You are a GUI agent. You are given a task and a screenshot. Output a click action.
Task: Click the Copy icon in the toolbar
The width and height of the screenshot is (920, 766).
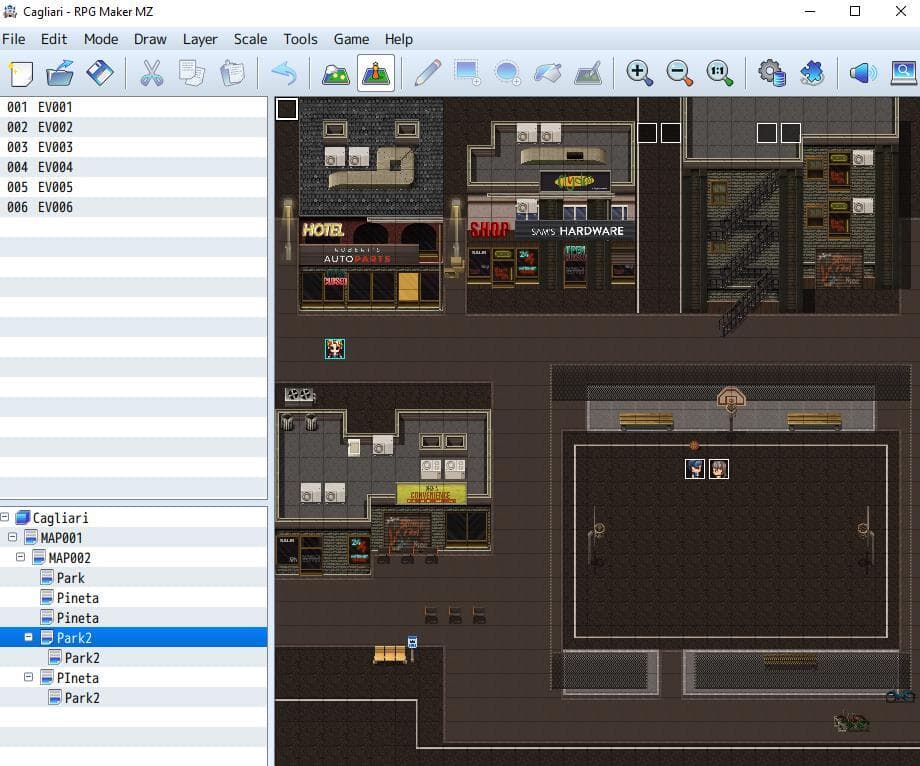(x=191, y=73)
